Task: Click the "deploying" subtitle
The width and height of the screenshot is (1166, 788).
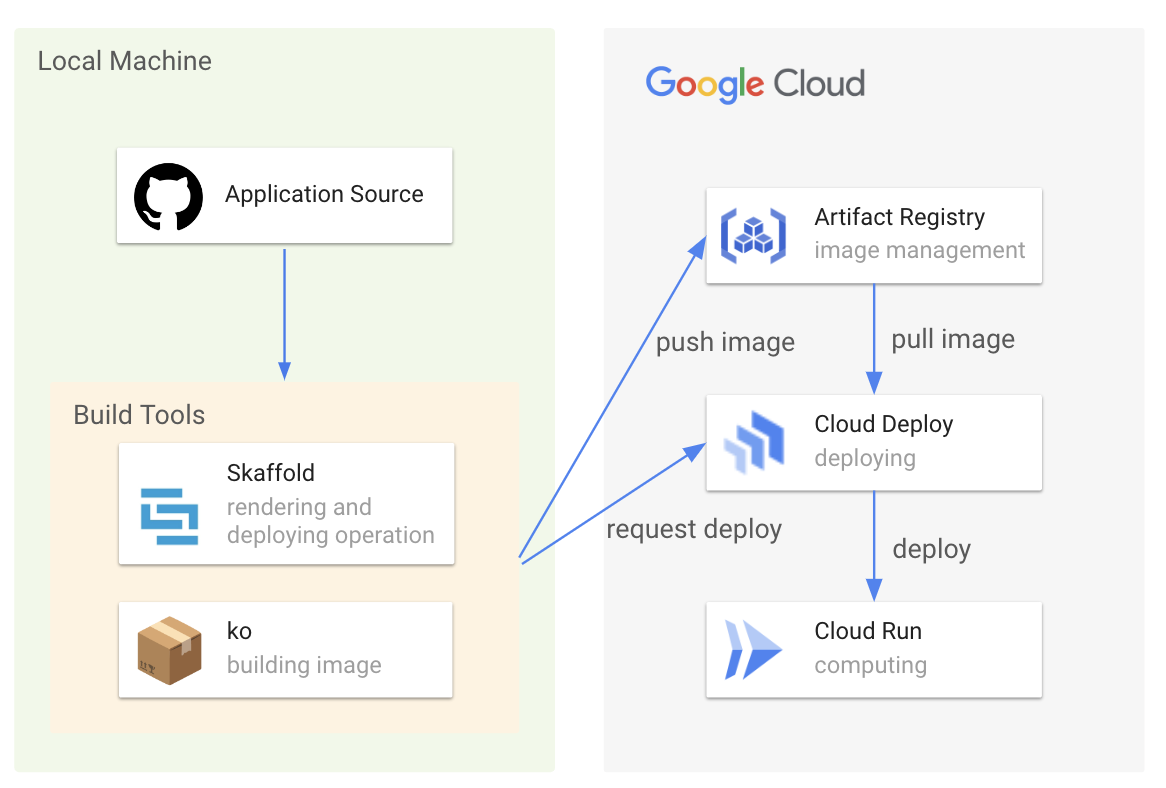Action: [865, 458]
